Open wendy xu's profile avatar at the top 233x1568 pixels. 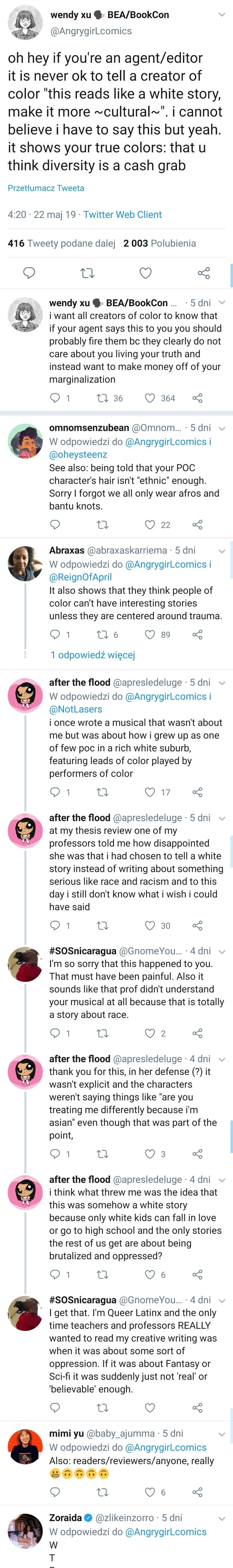pyautogui.click(x=25, y=22)
